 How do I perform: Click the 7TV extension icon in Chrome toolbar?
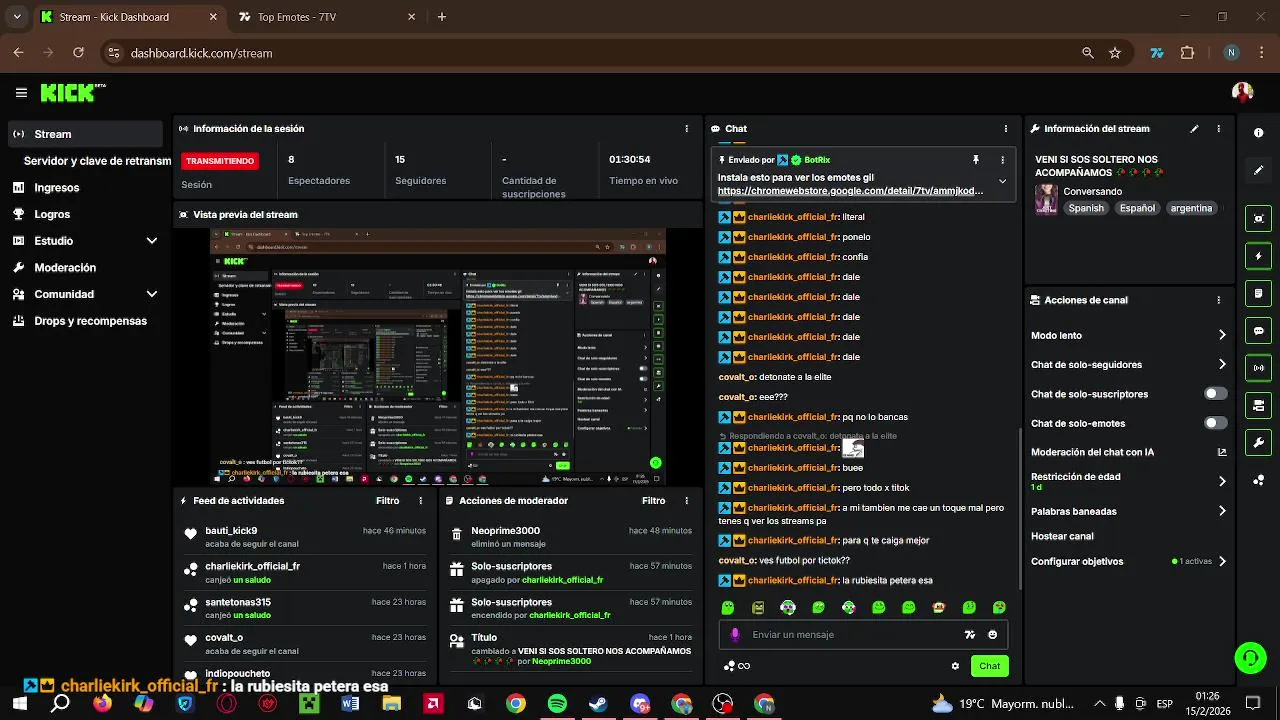coord(1157,53)
